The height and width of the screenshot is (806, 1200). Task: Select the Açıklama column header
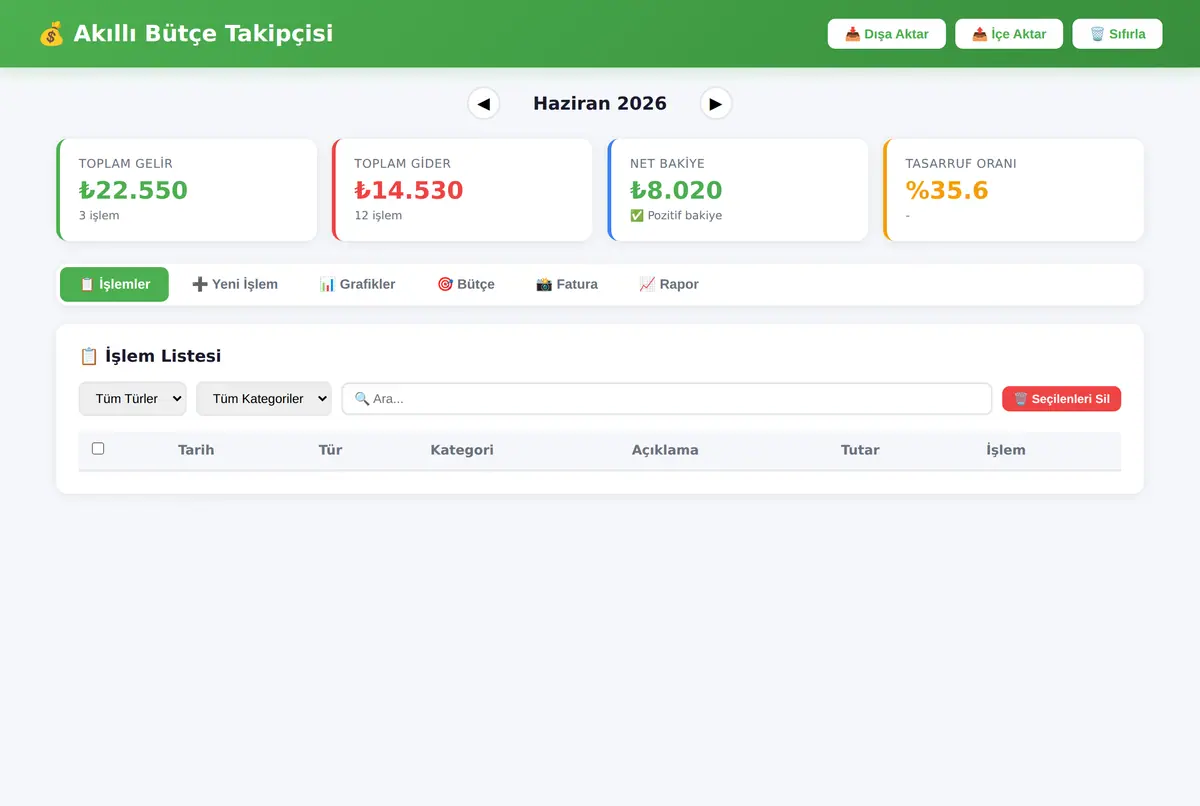[x=665, y=450]
